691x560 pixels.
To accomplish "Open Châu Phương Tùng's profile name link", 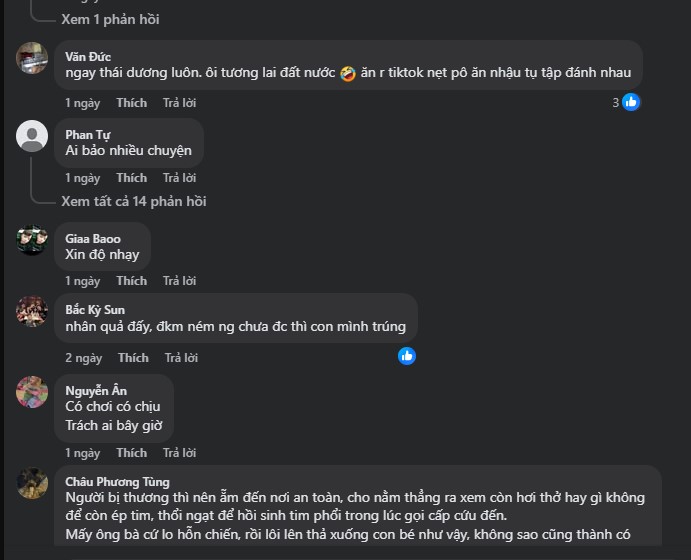I will (x=117, y=482).
